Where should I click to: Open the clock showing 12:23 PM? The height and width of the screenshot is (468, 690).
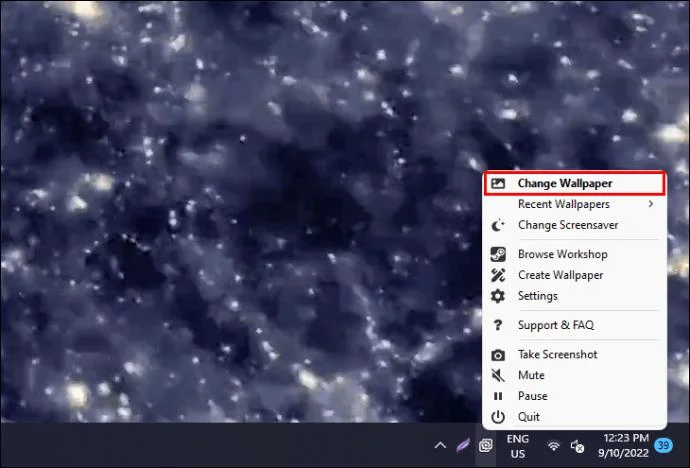(x=623, y=445)
